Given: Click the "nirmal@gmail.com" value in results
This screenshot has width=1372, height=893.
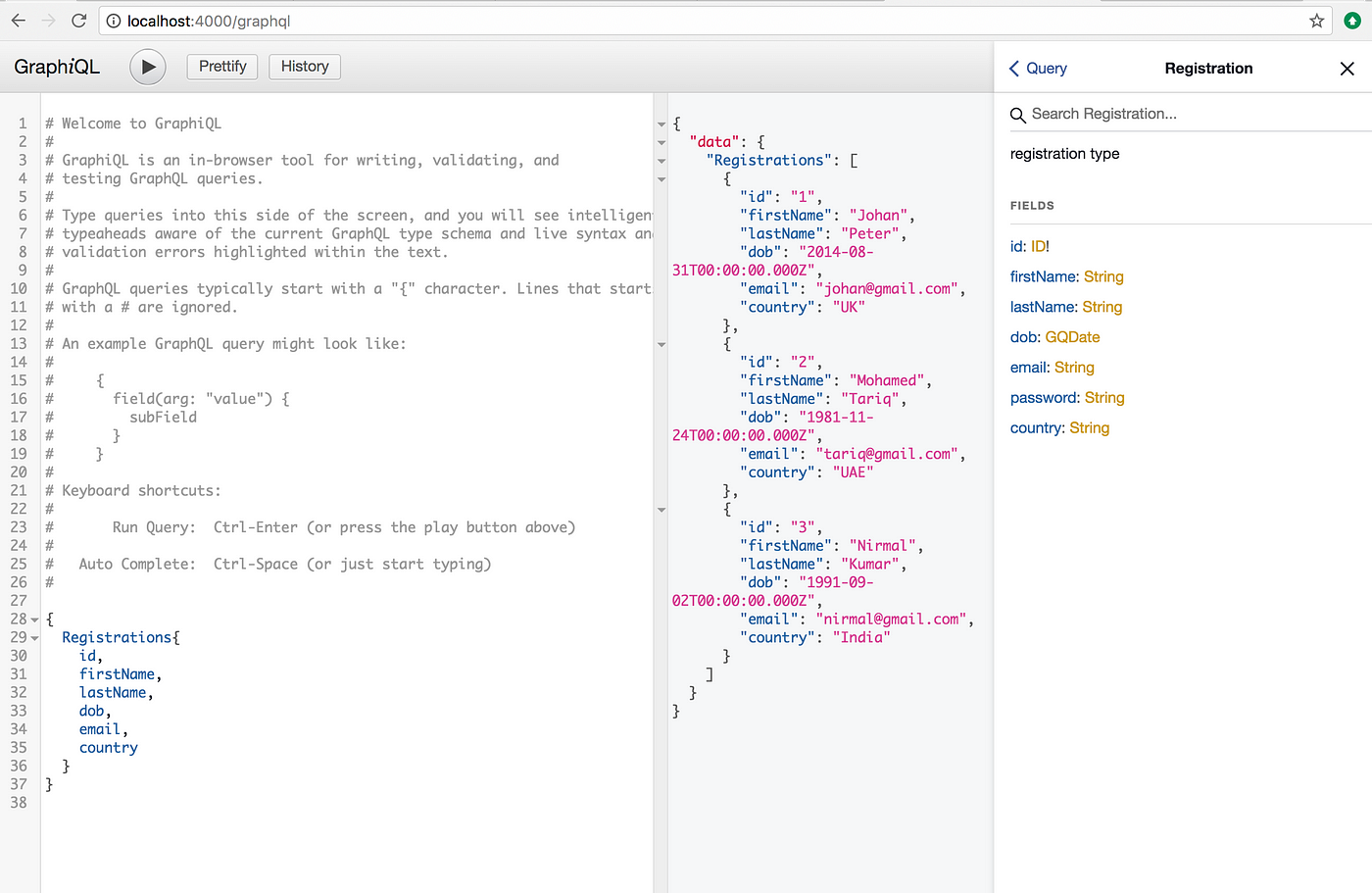Looking at the screenshot, I should click(892, 619).
